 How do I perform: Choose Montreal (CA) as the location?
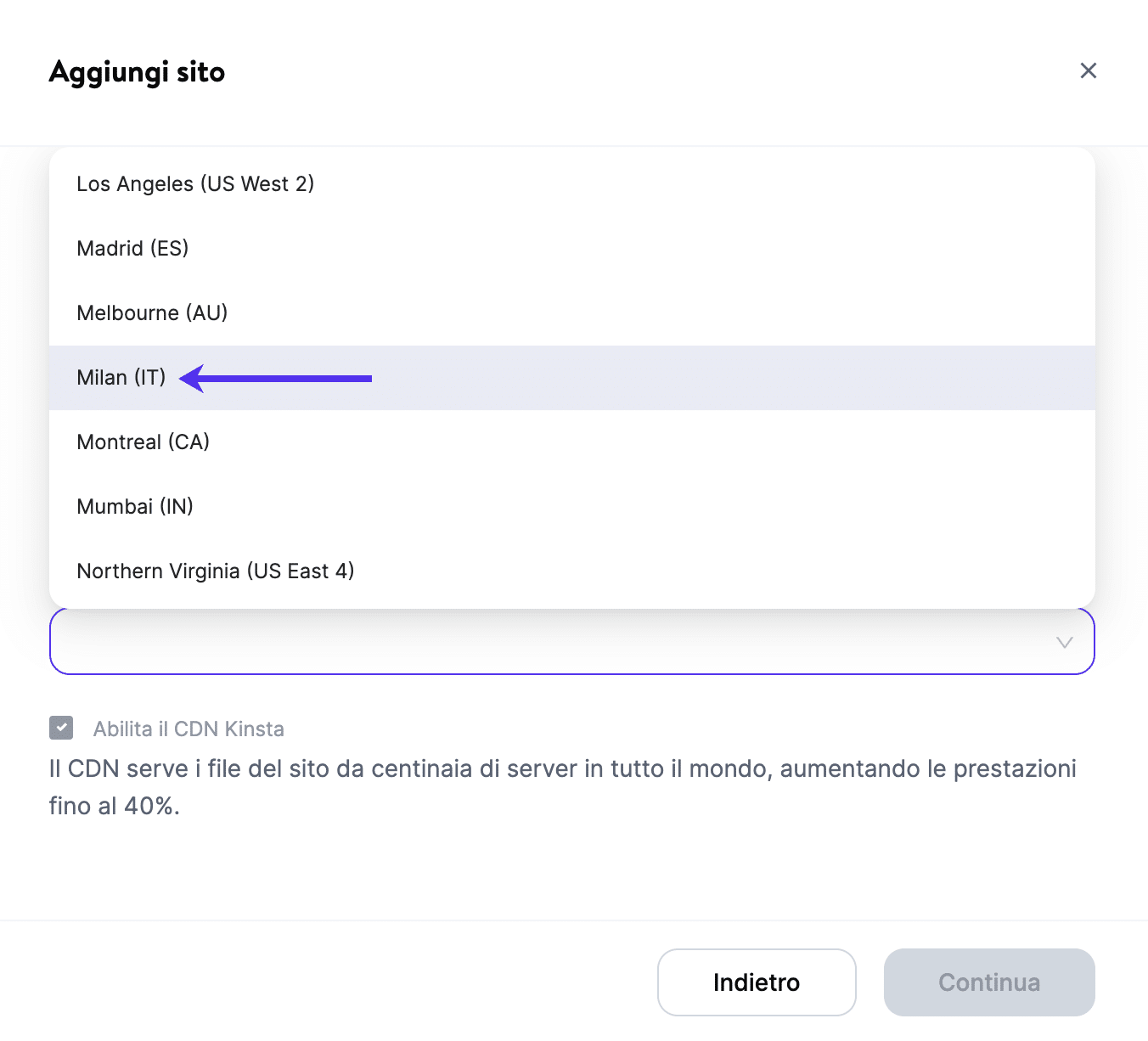pos(143,442)
